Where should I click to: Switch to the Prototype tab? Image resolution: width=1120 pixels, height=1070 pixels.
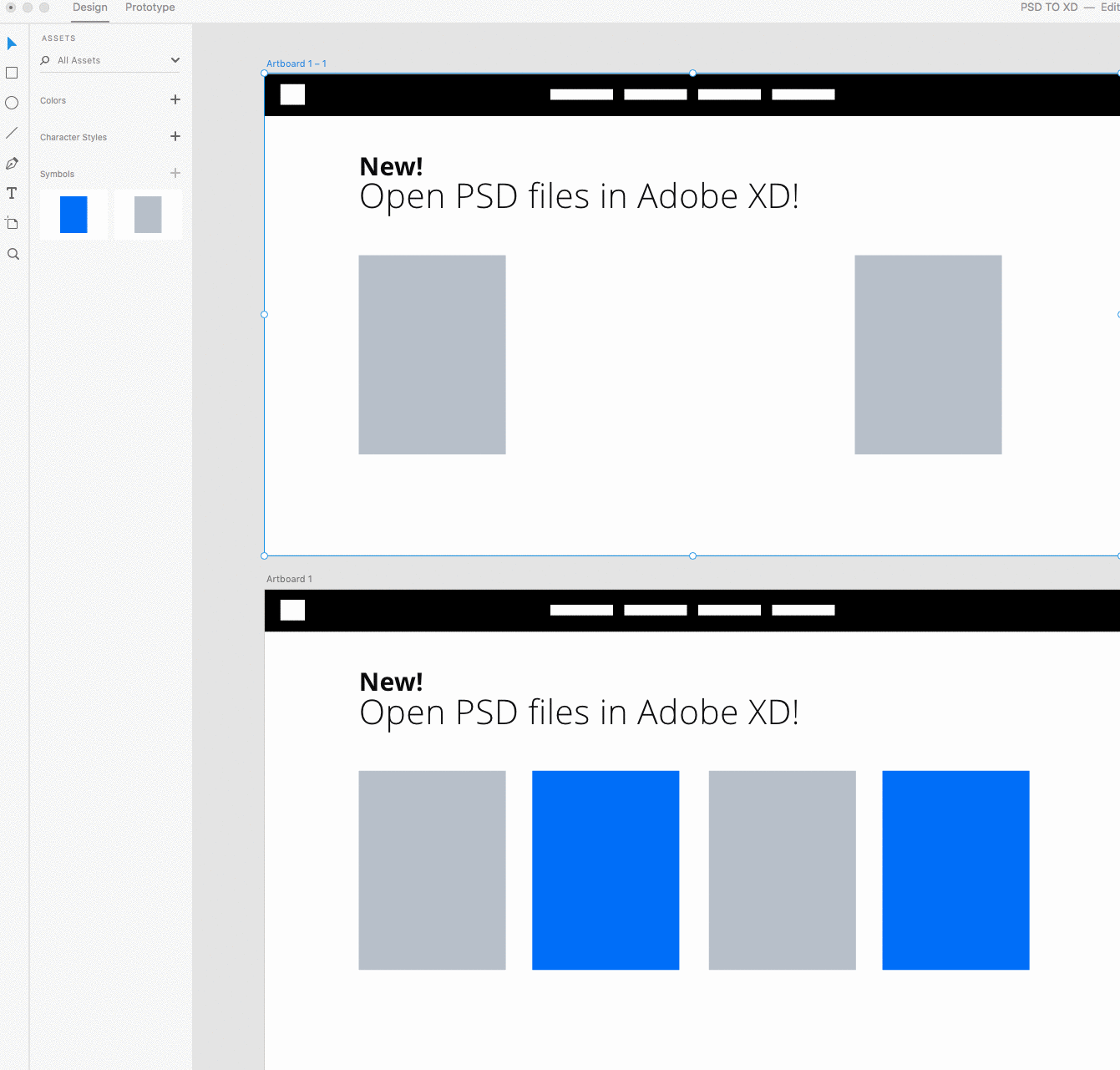(x=150, y=8)
